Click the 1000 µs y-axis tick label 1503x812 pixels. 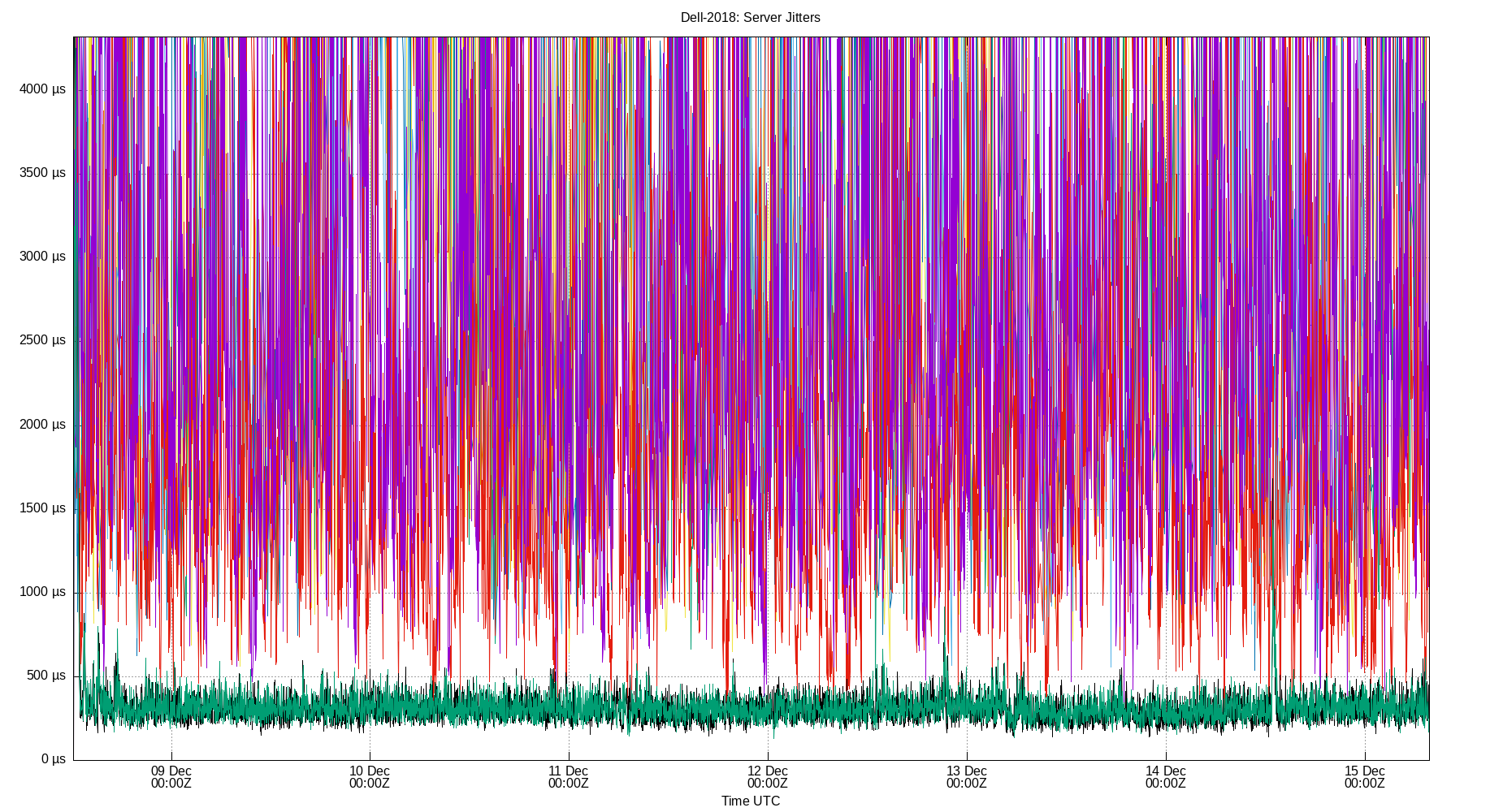tap(41, 591)
